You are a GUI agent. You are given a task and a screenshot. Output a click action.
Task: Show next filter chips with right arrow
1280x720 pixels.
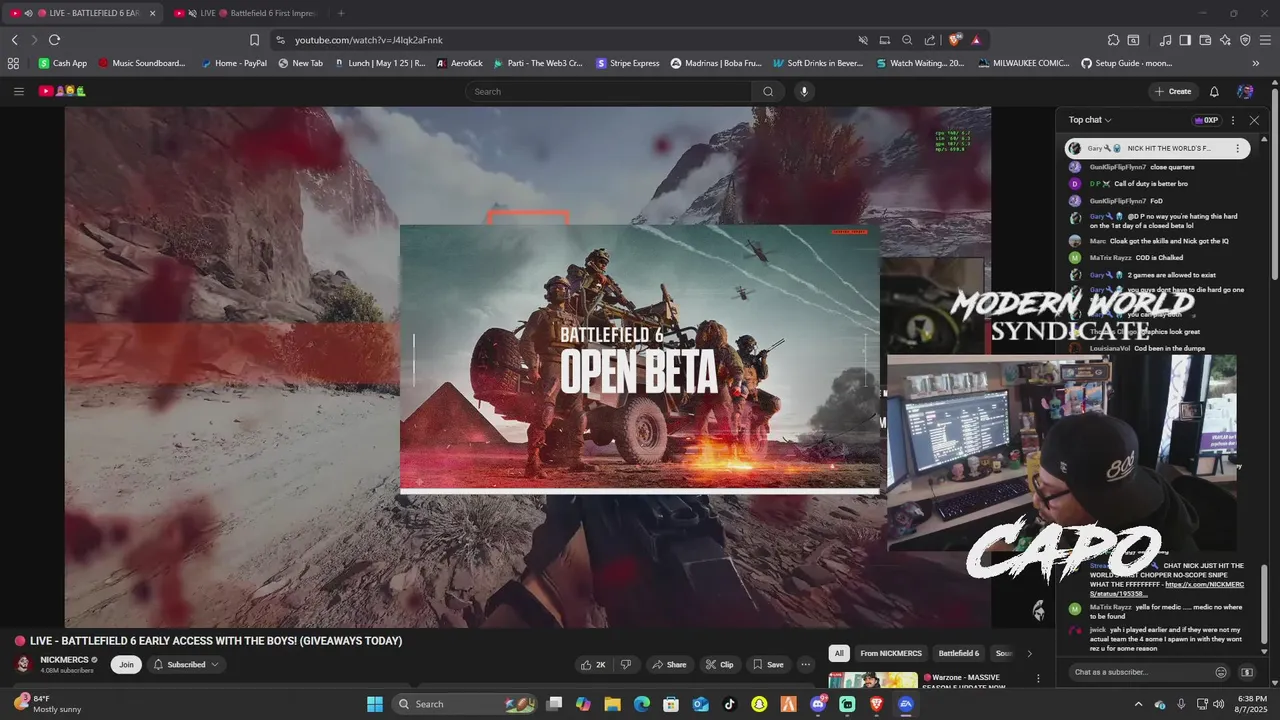click(x=1029, y=653)
